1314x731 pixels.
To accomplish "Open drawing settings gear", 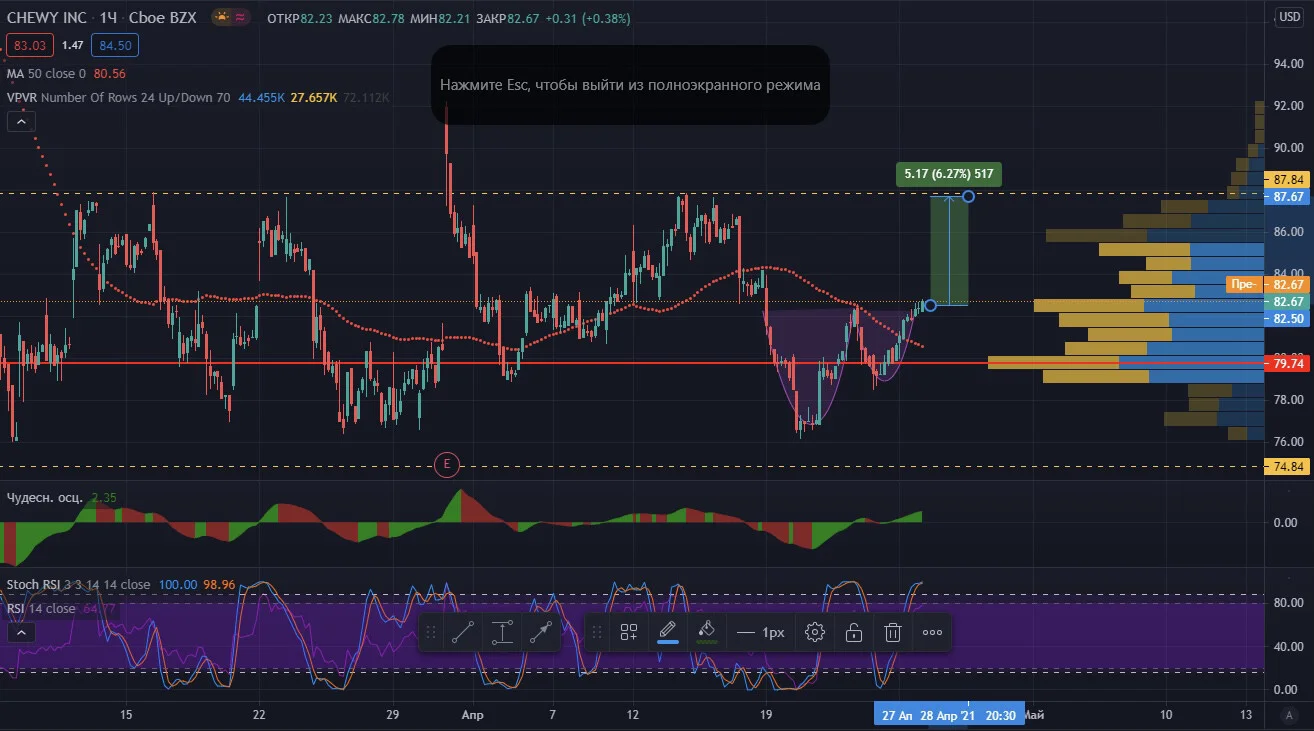I will click(x=815, y=632).
